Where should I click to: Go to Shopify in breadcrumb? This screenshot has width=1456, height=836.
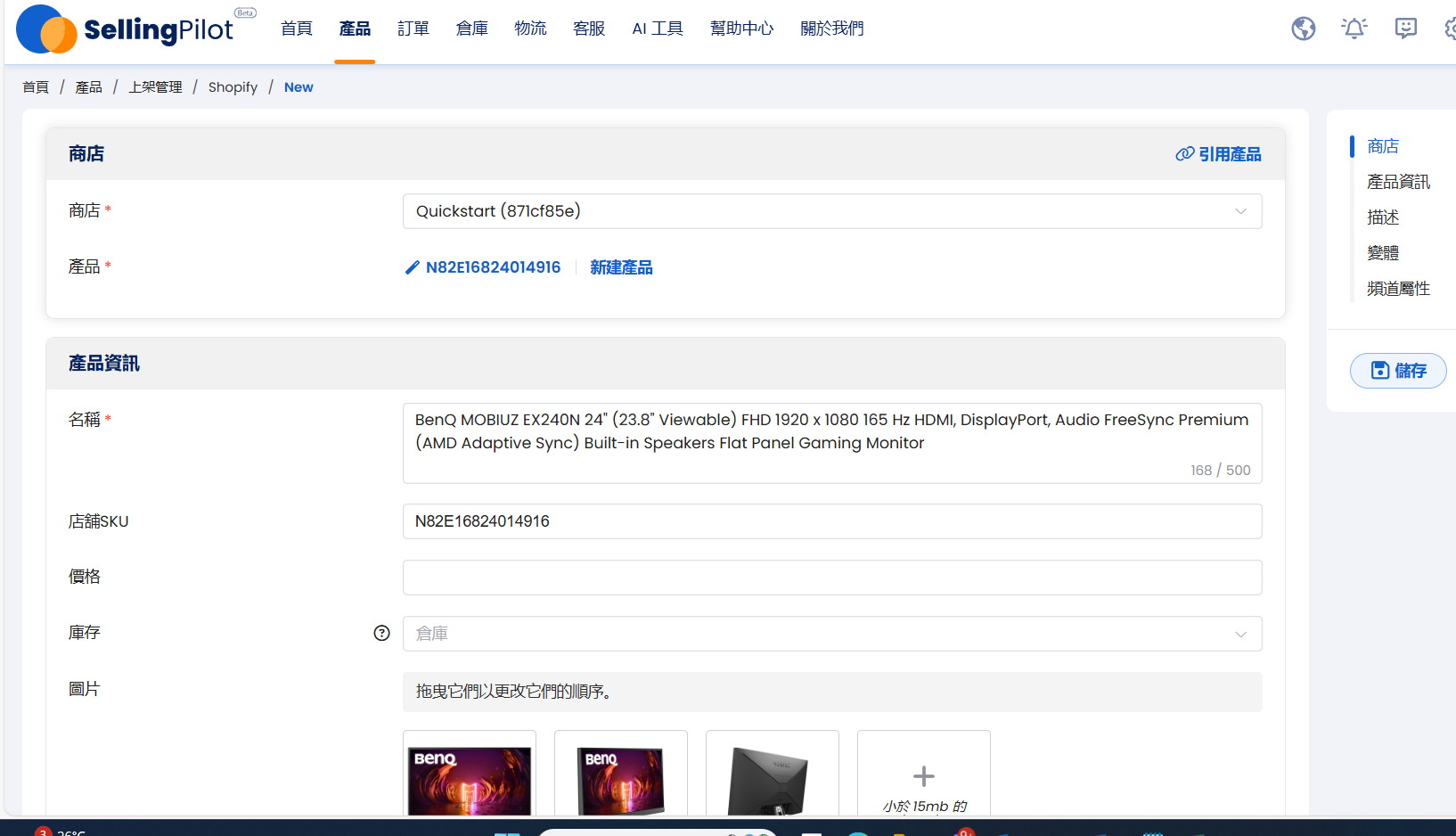pyautogui.click(x=233, y=87)
